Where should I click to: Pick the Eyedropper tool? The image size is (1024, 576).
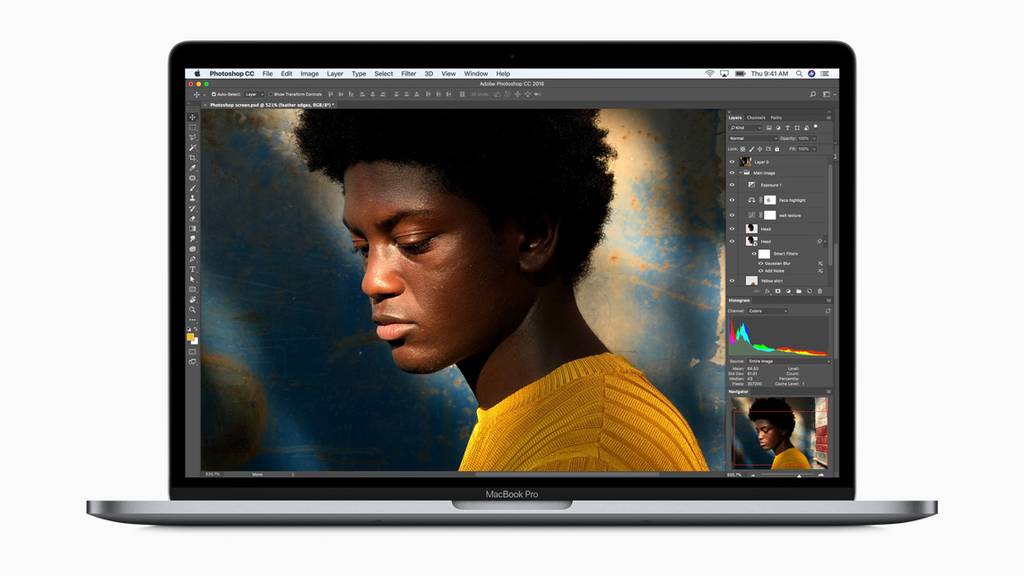[x=192, y=168]
